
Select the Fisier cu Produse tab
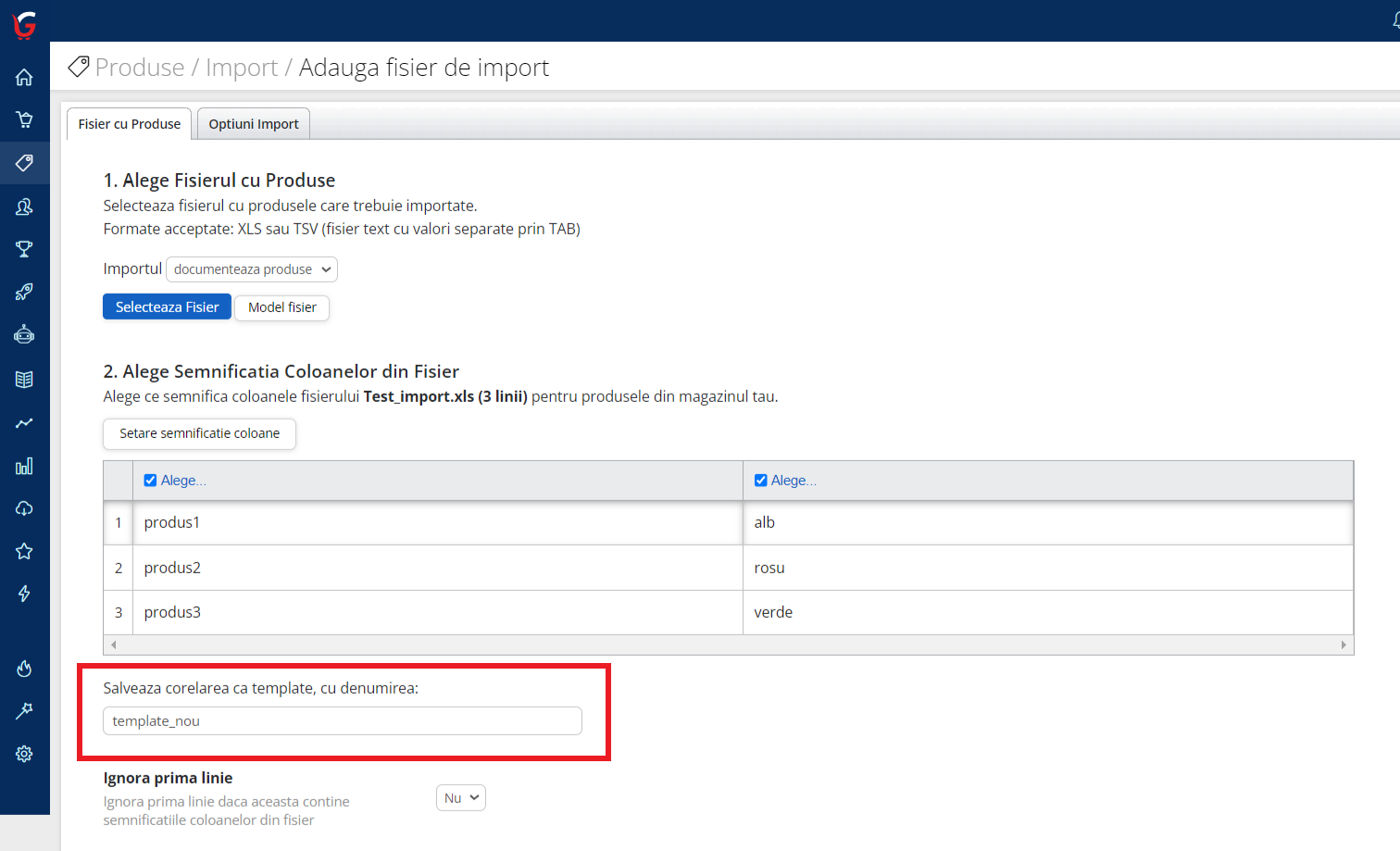click(x=130, y=124)
